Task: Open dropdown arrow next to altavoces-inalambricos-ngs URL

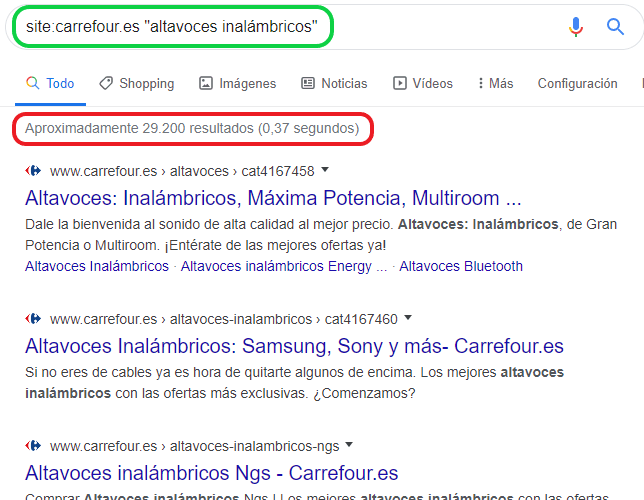Action: [x=349, y=444]
